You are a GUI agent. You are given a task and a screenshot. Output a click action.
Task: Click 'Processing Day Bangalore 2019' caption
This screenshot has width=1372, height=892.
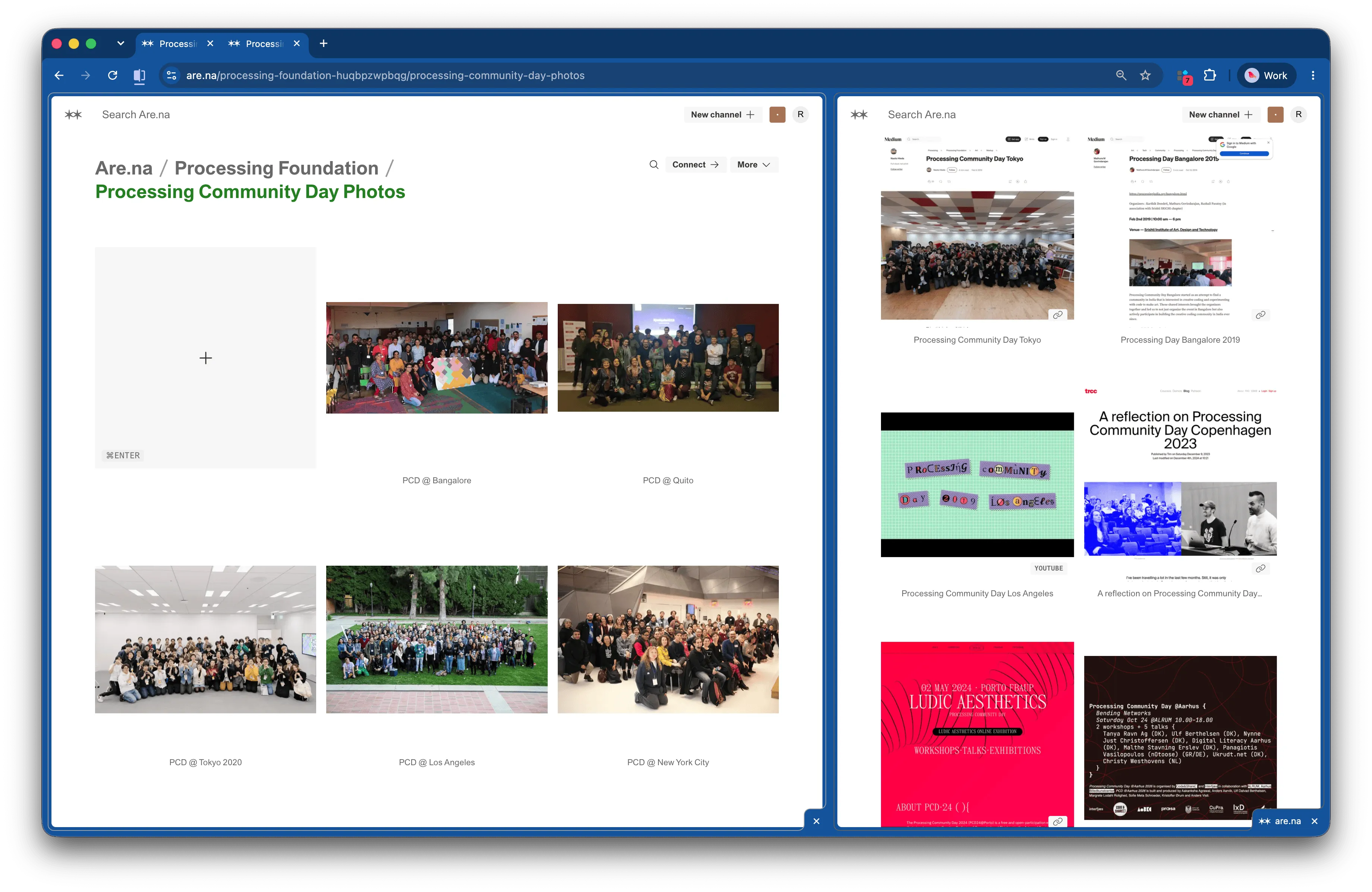pos(1180,340)
